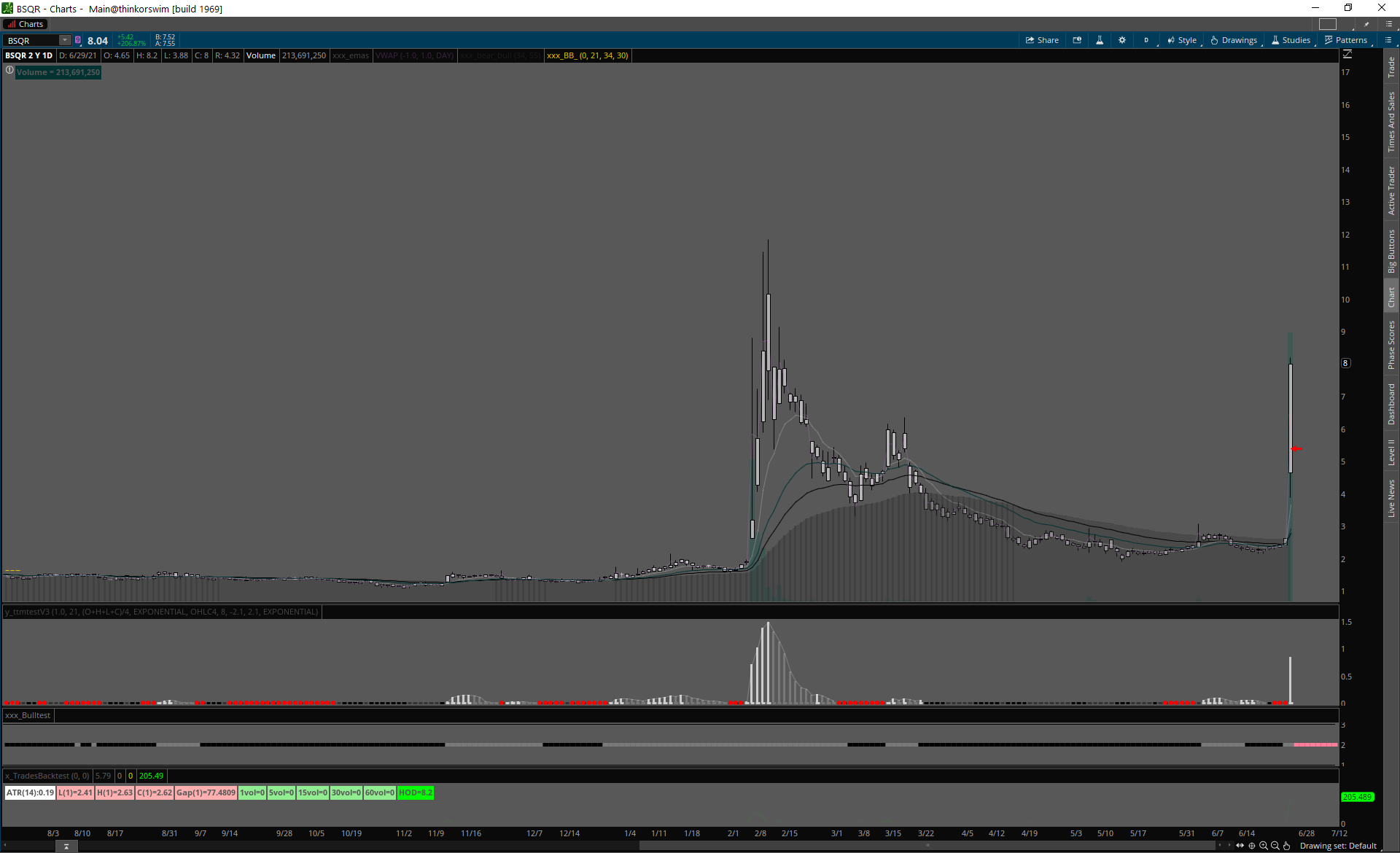1400x853 pixels.
Task: Open chart settings gear icon
Action: click(1122, 40)
